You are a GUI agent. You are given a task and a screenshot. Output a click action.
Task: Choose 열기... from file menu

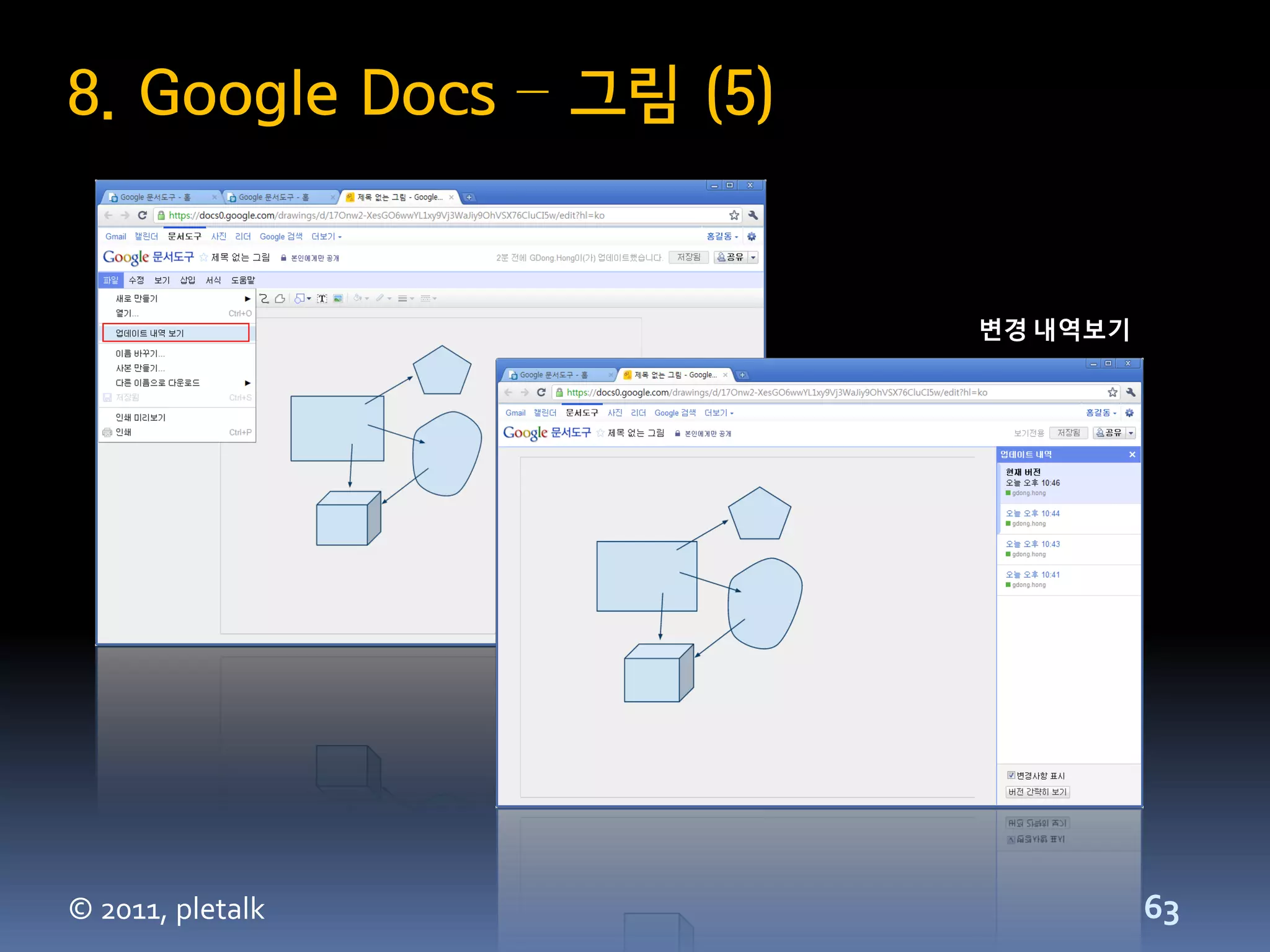click(177, 313)
